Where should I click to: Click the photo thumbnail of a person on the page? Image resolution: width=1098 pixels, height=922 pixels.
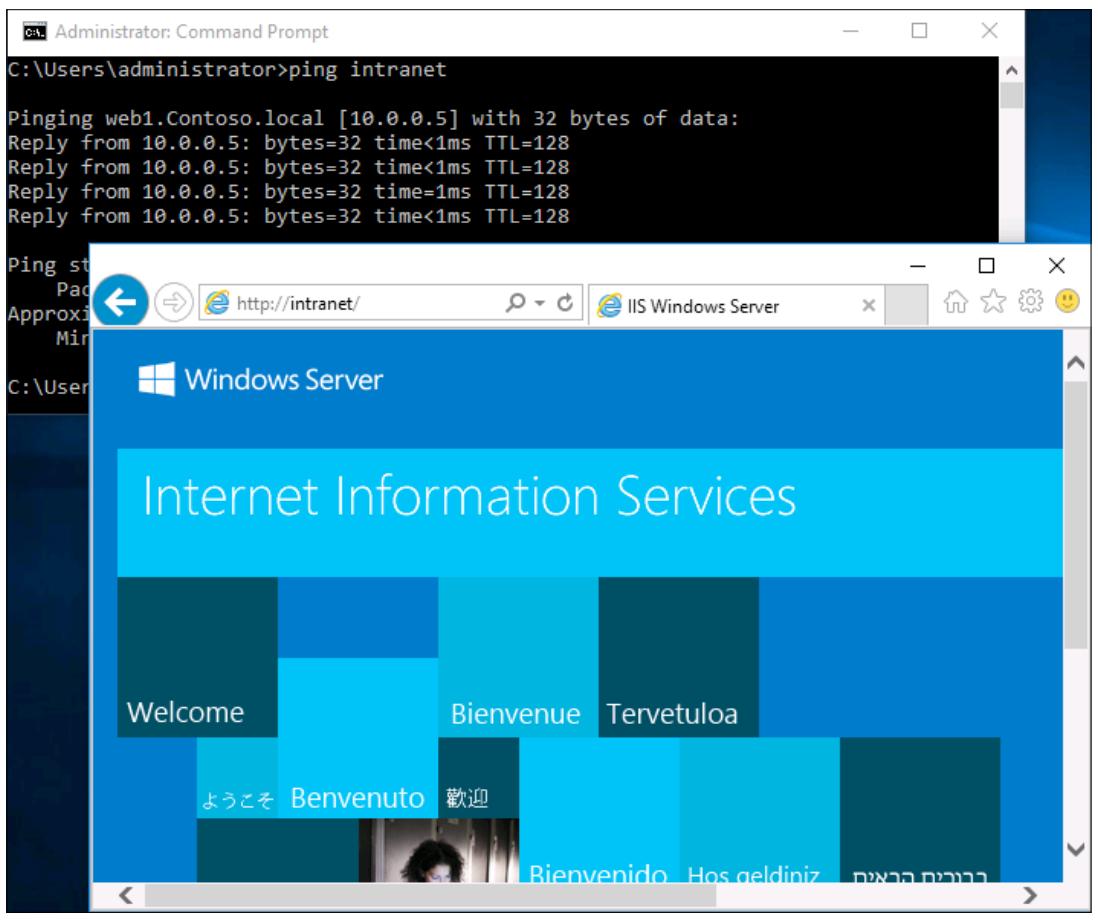(x=438, y=850)
